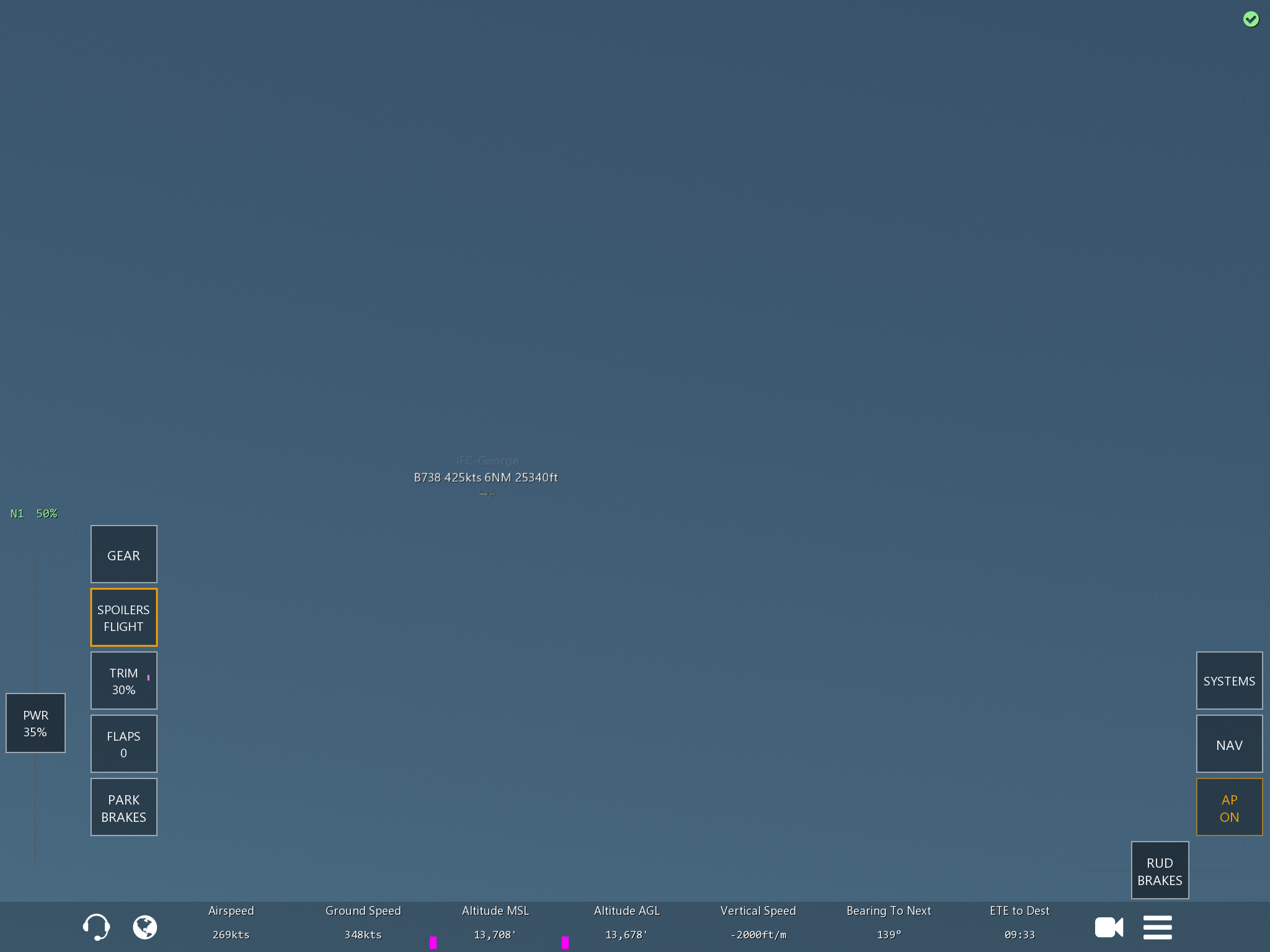Open the ATC headset communications icon

coord(96,927)
